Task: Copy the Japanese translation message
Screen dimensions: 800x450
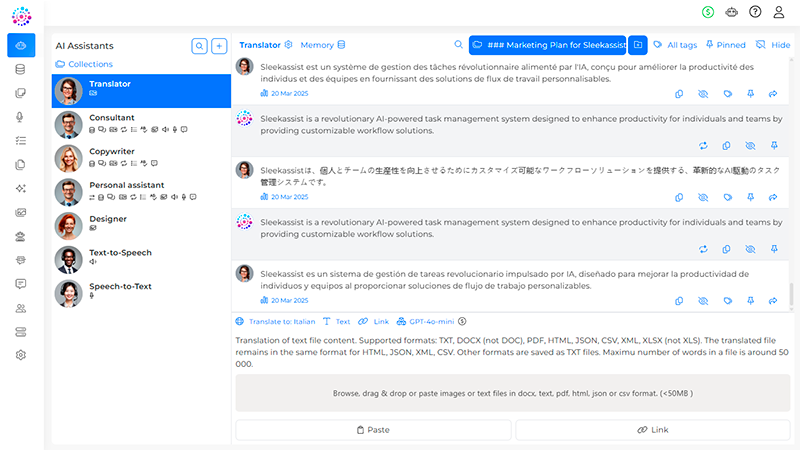Action: click(x=679, y=197)
